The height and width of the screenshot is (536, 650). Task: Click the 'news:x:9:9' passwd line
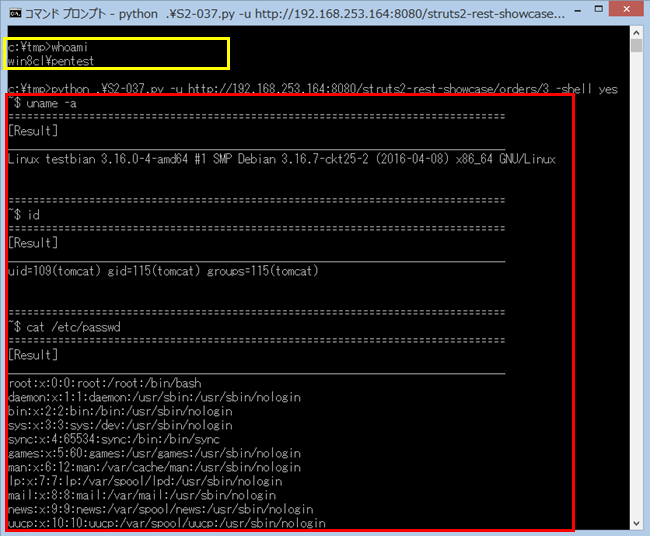click(x=161, y=509)
